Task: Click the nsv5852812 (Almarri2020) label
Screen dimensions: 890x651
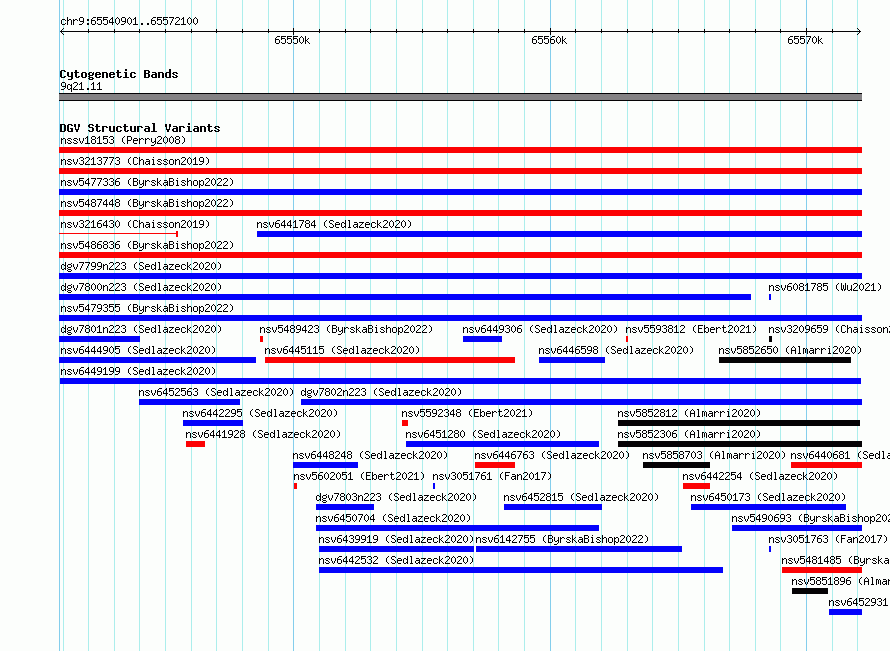Action: [x=689, y=413]
